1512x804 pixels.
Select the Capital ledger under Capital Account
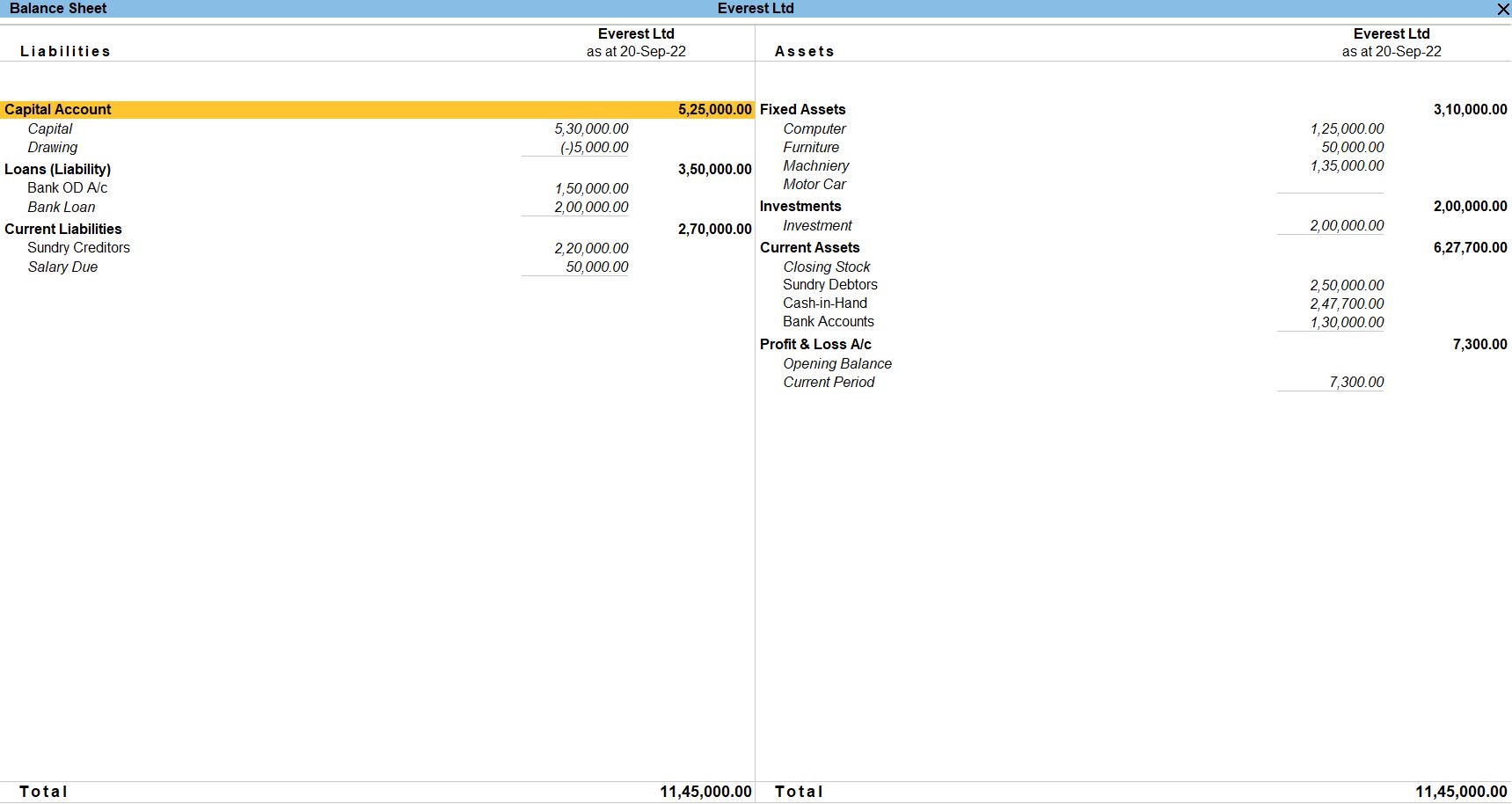[x=50, y=129]
